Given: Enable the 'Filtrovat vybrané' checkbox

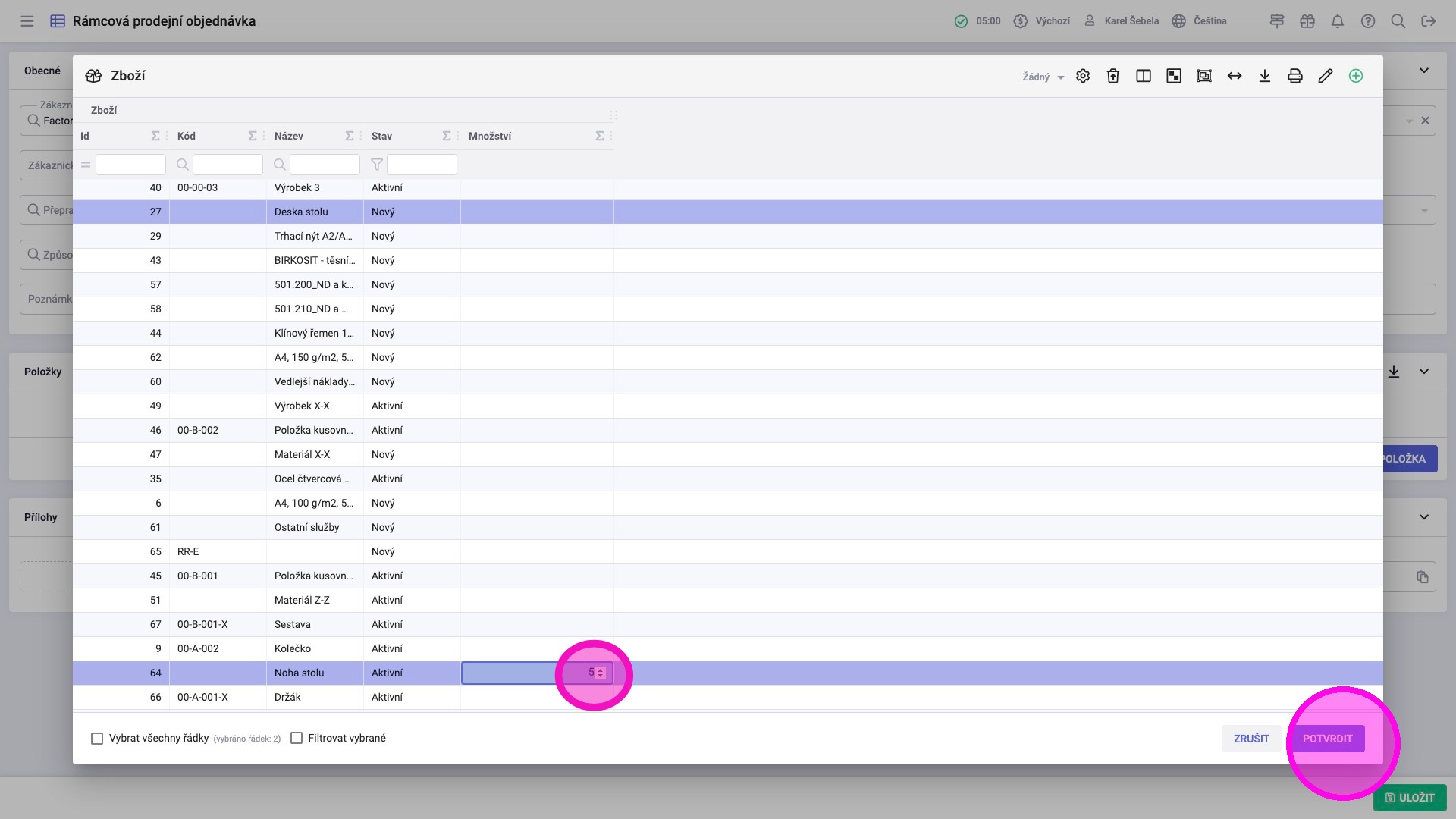Looking at the screenshot, I should (297, 739).
